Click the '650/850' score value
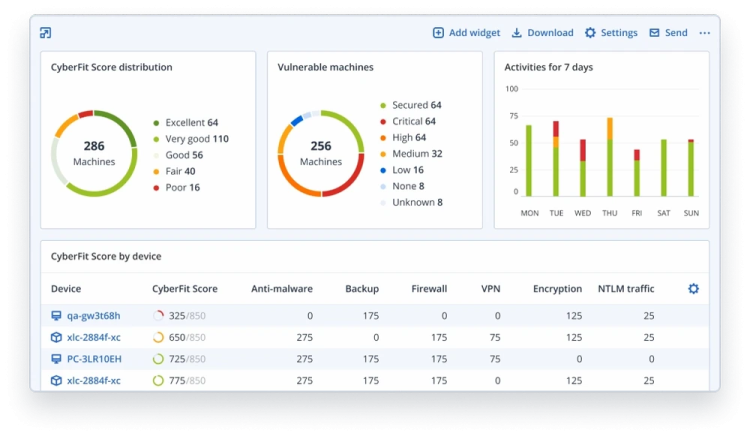 pyautogui.click(x=187, y=337)
